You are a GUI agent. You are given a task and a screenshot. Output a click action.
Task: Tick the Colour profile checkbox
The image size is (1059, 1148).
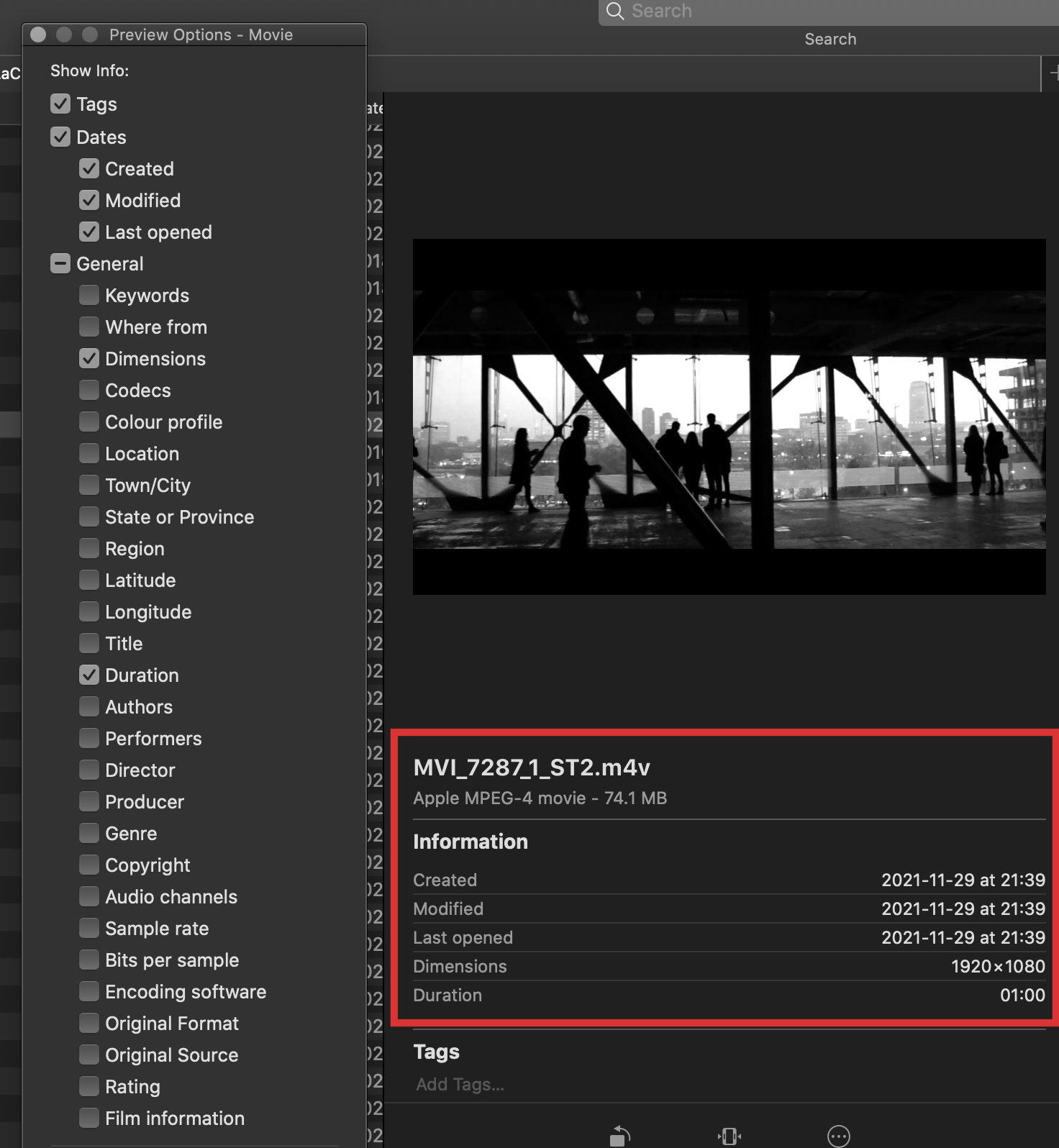click(x=89, y=422)
